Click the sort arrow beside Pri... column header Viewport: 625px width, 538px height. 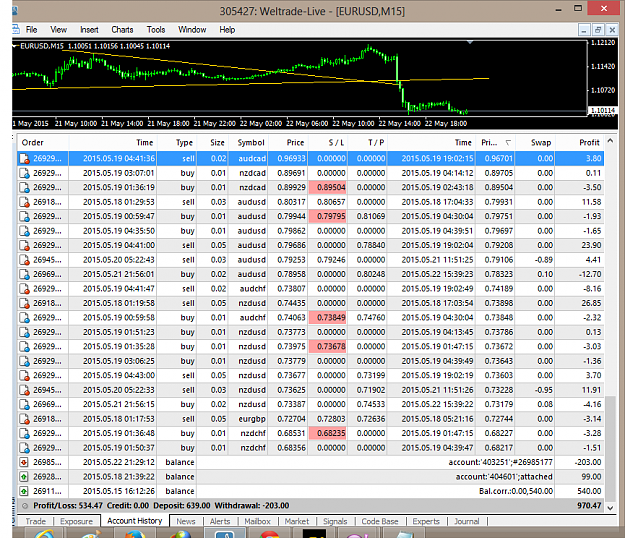(x=508, y=143)
